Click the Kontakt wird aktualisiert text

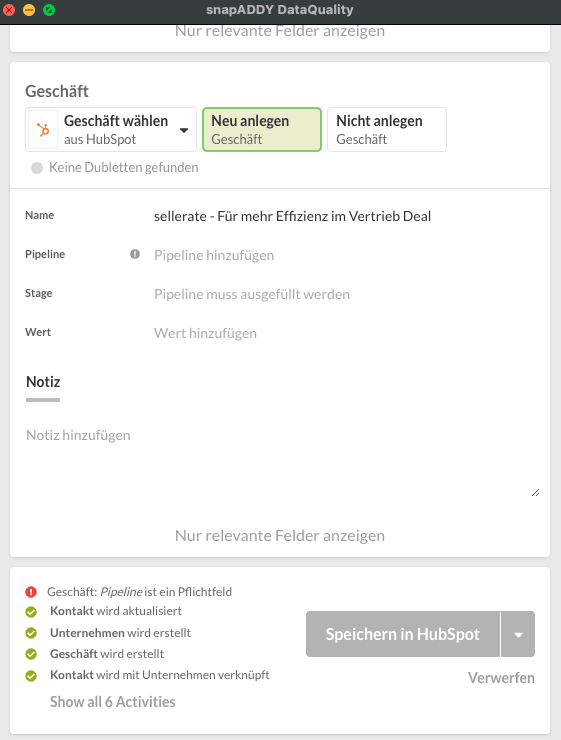pos(116,611)
